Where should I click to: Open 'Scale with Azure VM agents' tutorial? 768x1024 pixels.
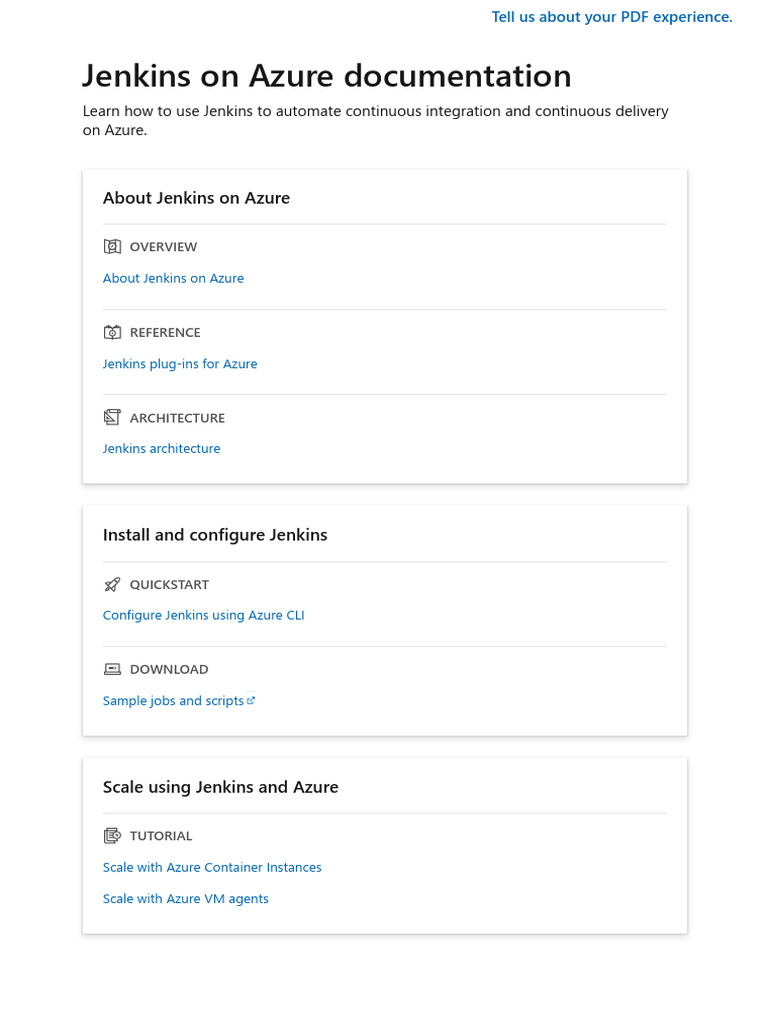pyautogui.click(x=185, y=899)
